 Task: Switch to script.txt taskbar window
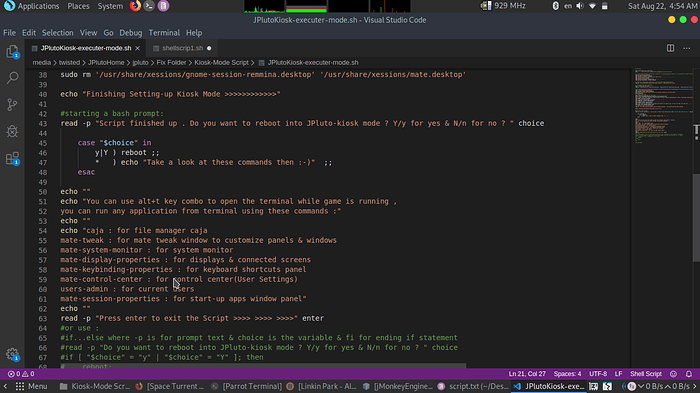coord(473,386)
